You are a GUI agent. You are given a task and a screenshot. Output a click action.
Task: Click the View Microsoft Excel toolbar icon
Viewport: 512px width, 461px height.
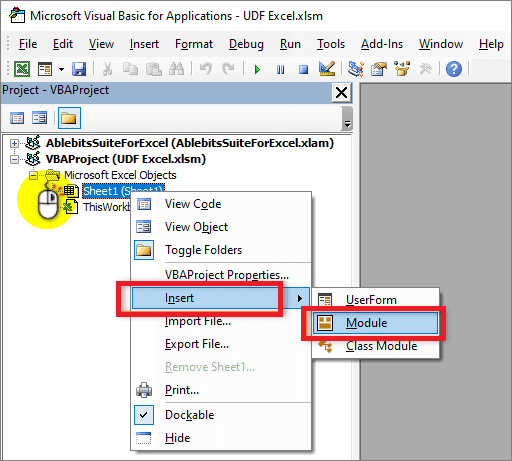pos(22,69)
